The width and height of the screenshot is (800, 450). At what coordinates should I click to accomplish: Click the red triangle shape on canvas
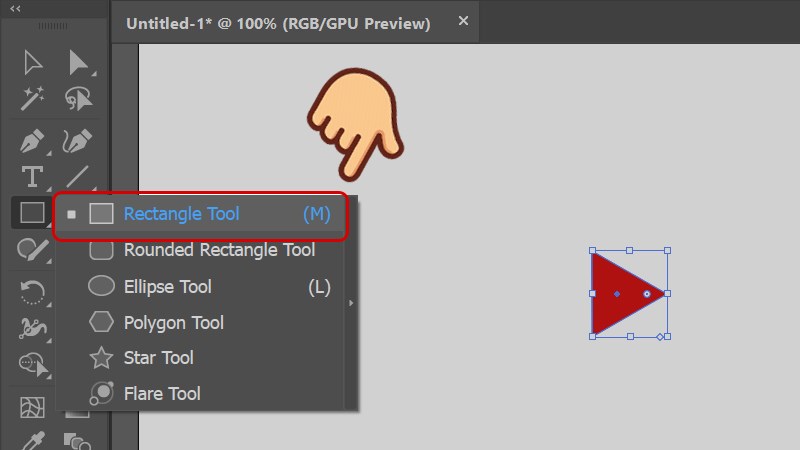(622, 293)
